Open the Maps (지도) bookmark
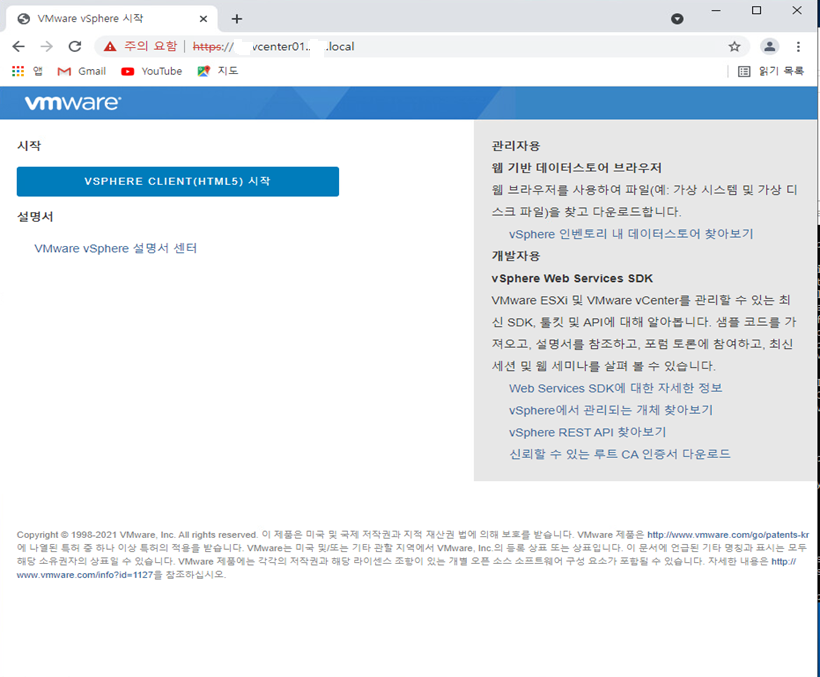 click(218, 71)
